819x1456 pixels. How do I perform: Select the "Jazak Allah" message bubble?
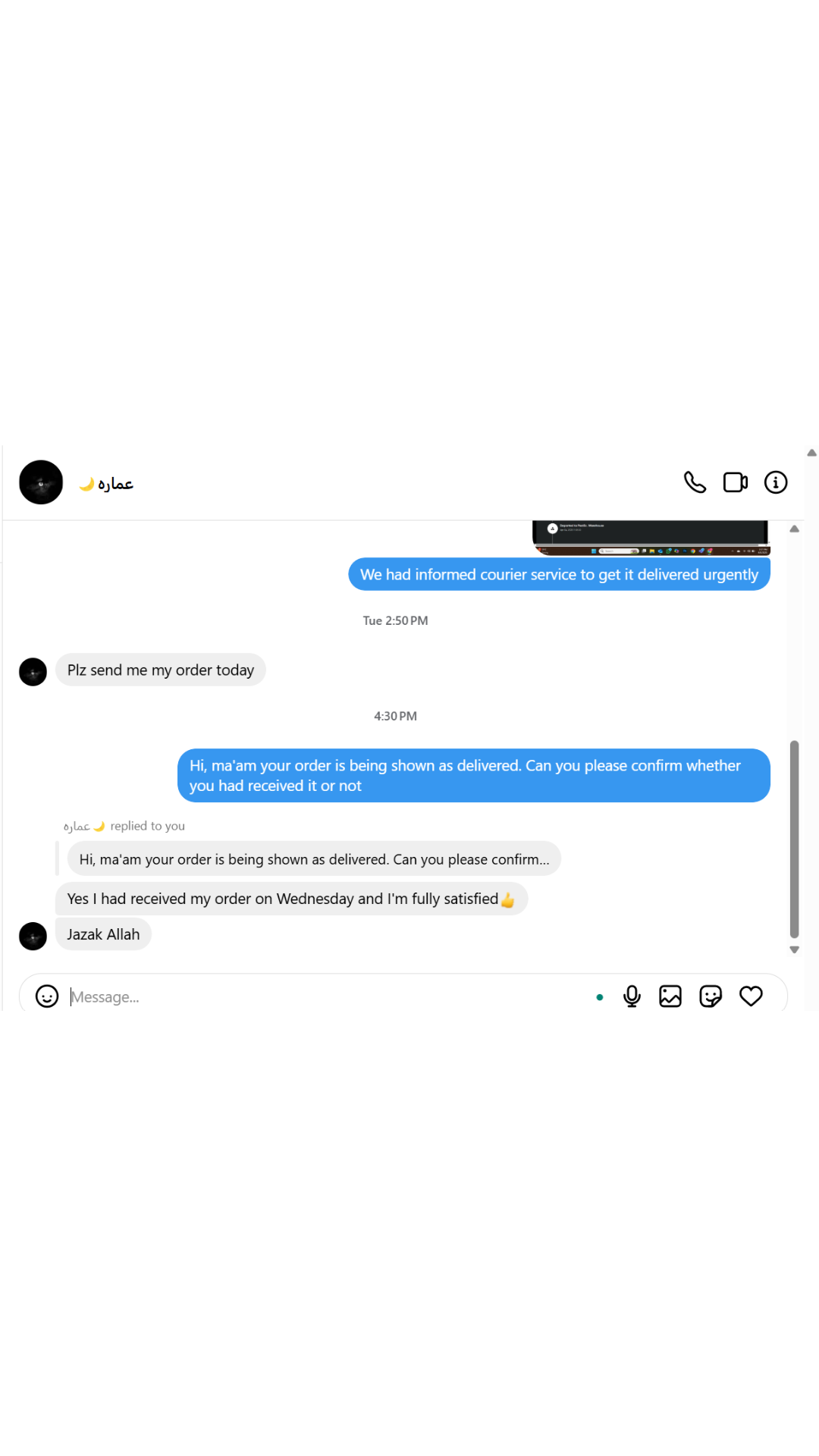[103, 934]
